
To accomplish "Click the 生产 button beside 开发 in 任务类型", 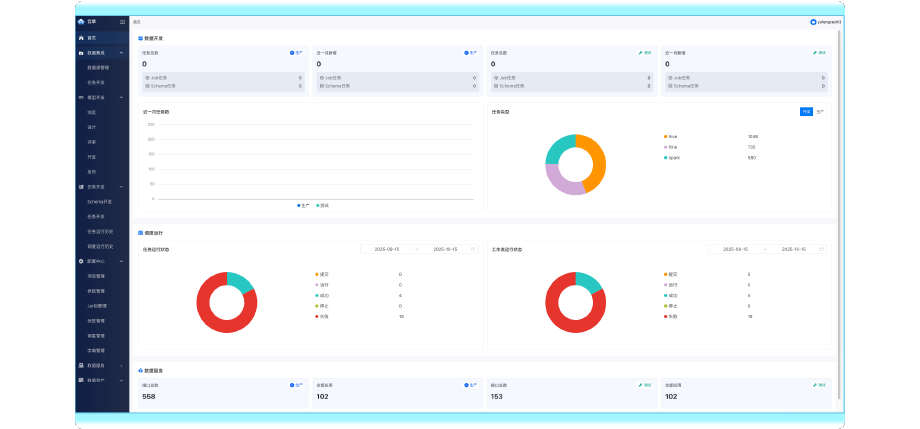I will tap(820, 112).
